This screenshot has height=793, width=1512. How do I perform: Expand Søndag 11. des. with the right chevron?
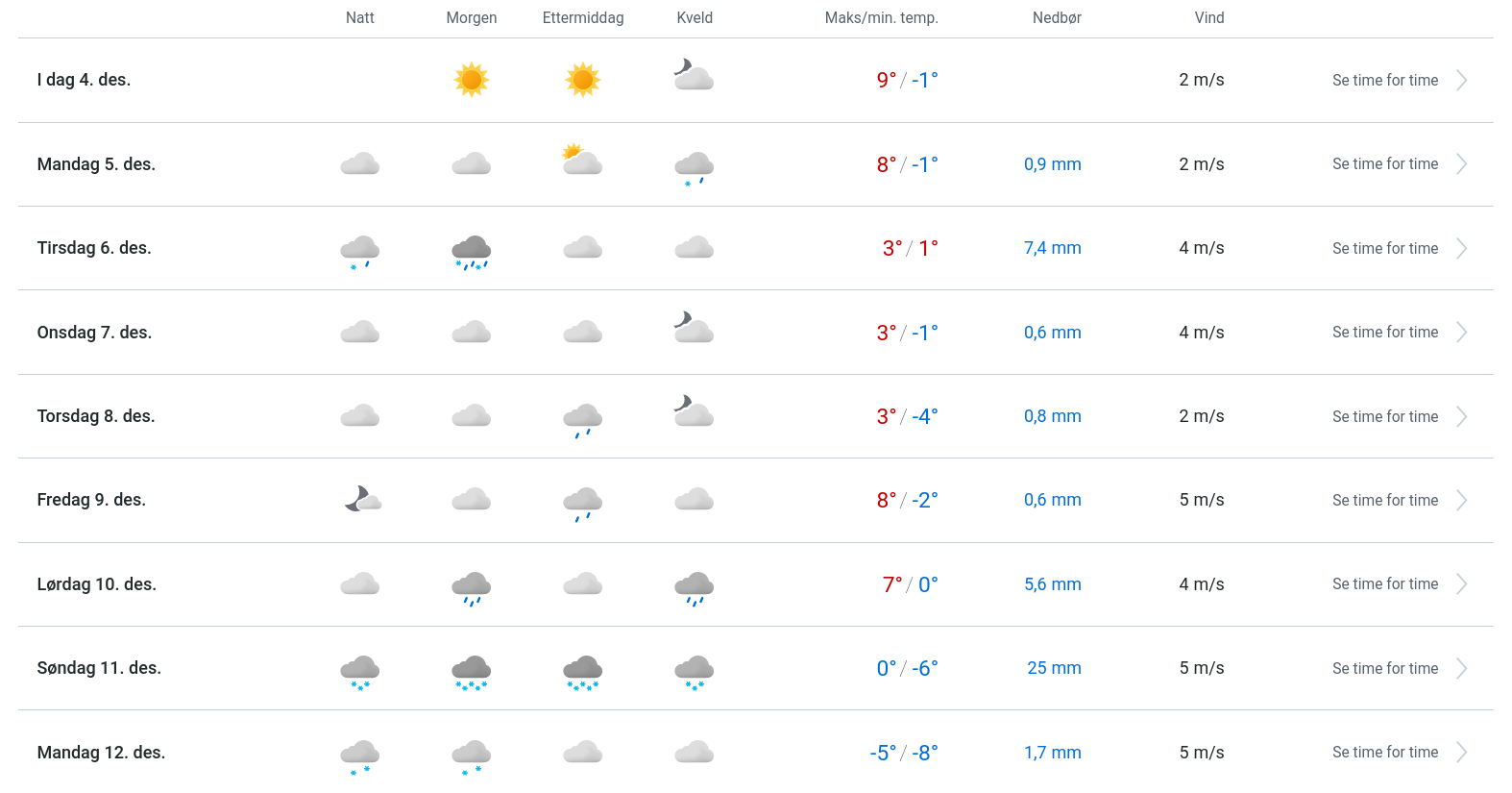pos(1461,669)
